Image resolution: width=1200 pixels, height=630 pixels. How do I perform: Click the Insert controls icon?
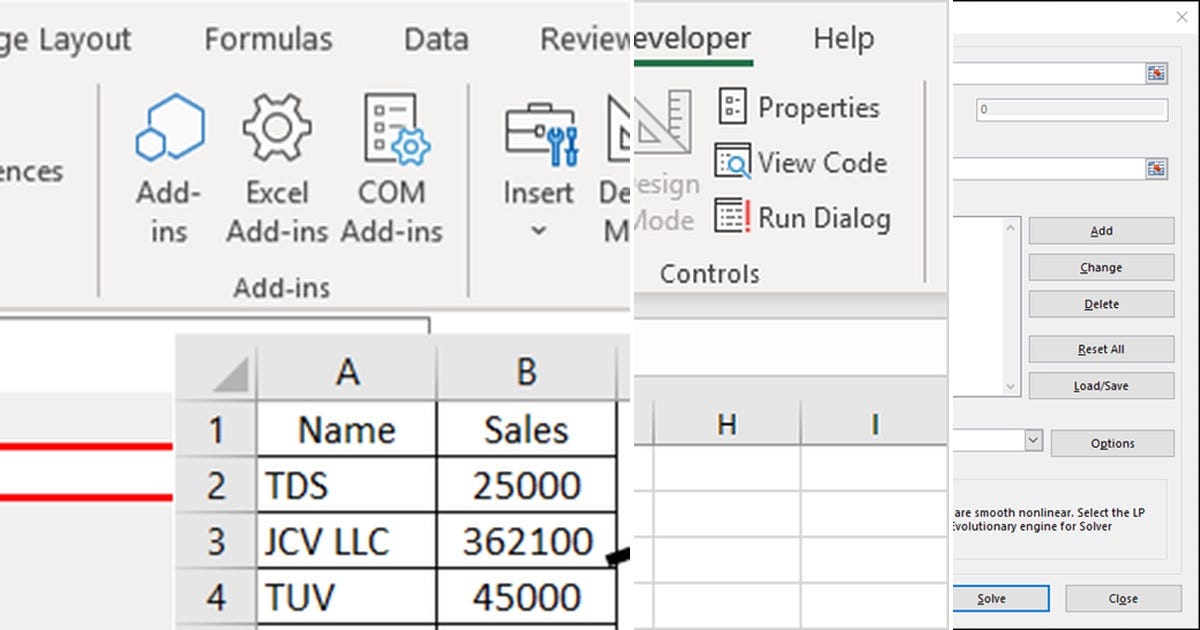pyautogui.click(x=539, y=135)
